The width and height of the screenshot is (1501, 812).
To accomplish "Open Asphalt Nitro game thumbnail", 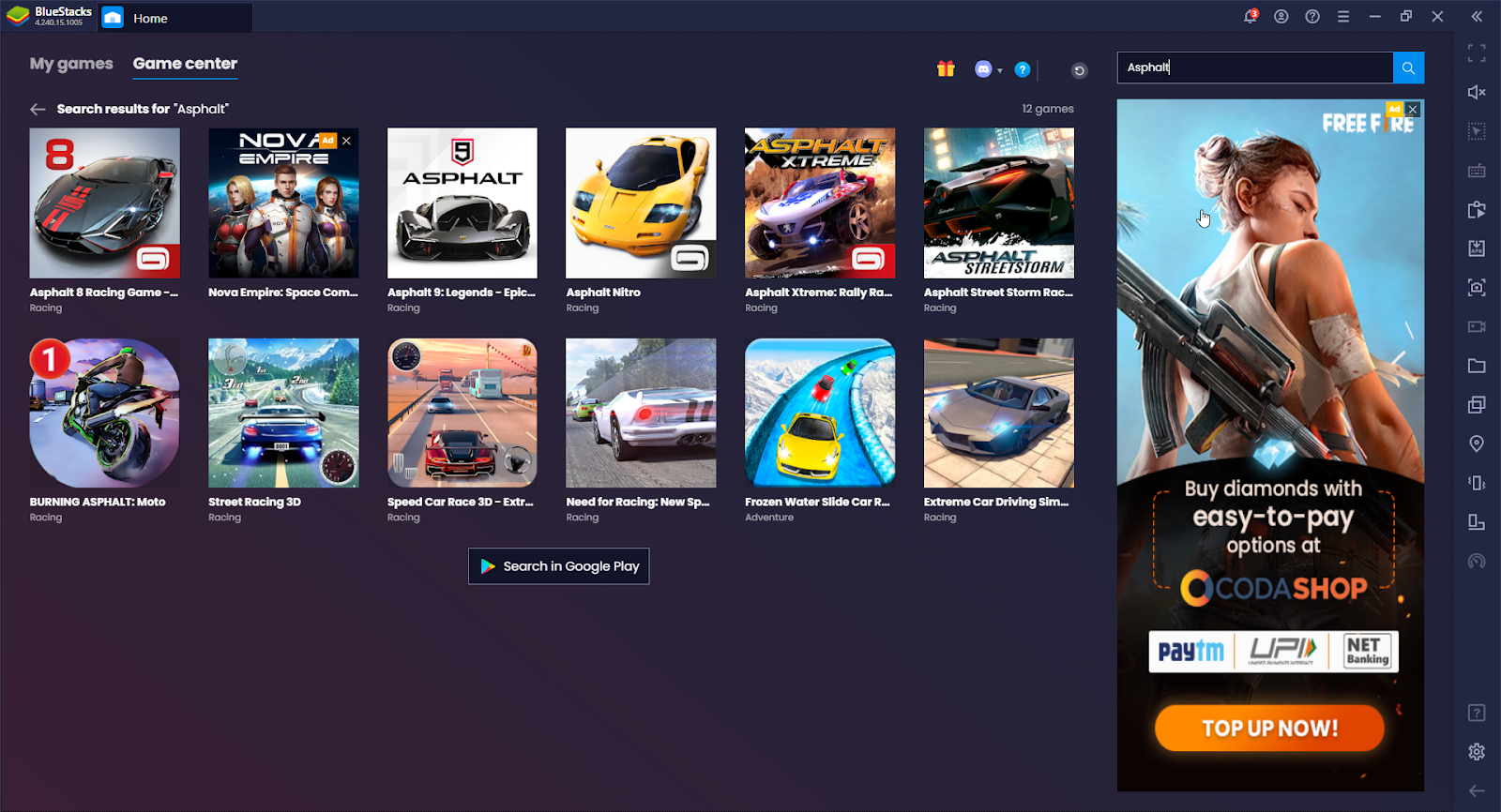I will tap(641, 203).
